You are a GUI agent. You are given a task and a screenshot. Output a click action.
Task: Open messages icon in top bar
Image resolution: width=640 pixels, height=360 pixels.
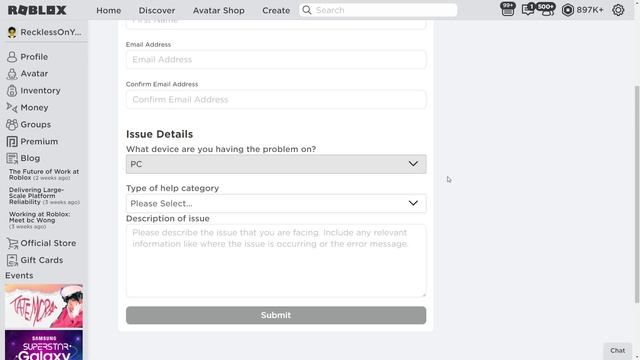coord(528,10)
